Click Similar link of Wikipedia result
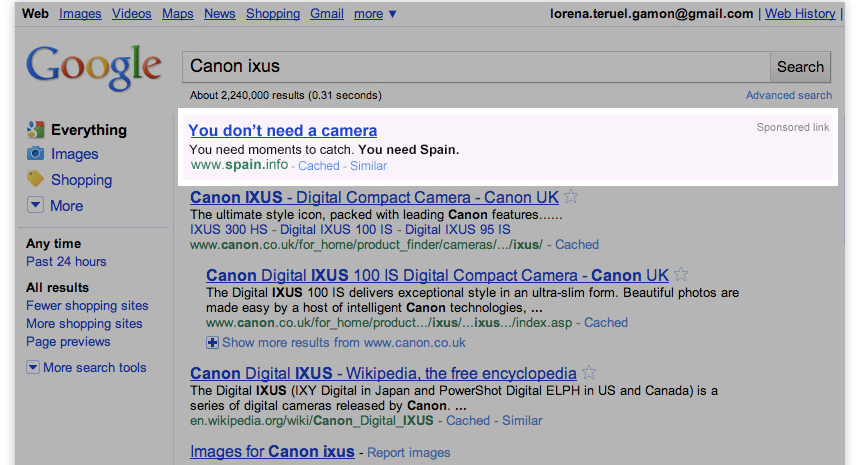 522,421
